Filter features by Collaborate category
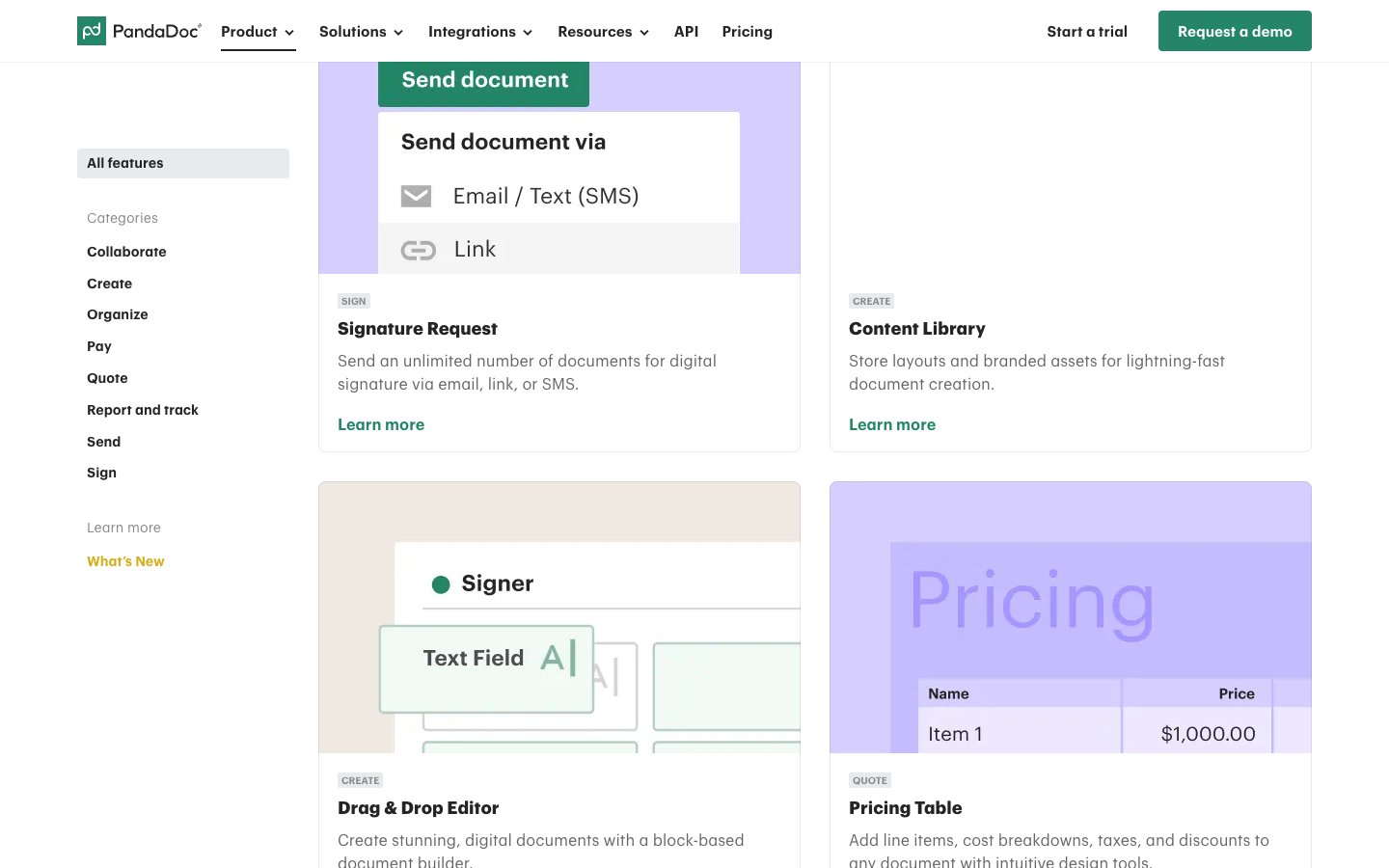The image size is (1389, 868). click(126, 252)
